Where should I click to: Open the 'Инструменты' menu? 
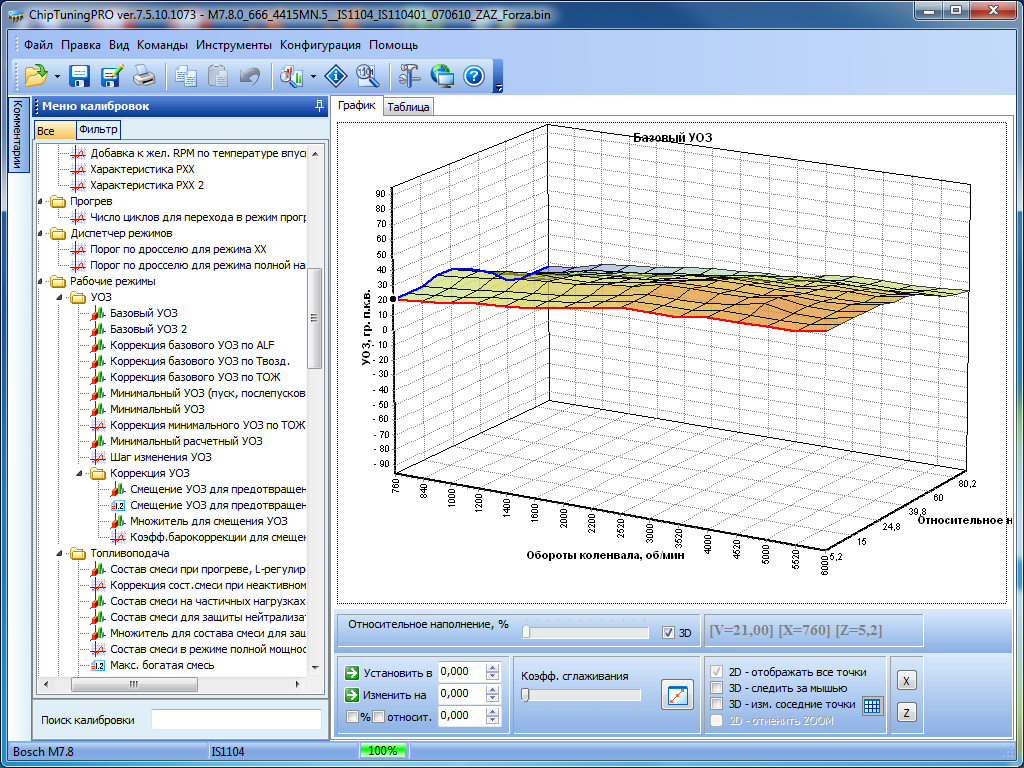point(233,45)
